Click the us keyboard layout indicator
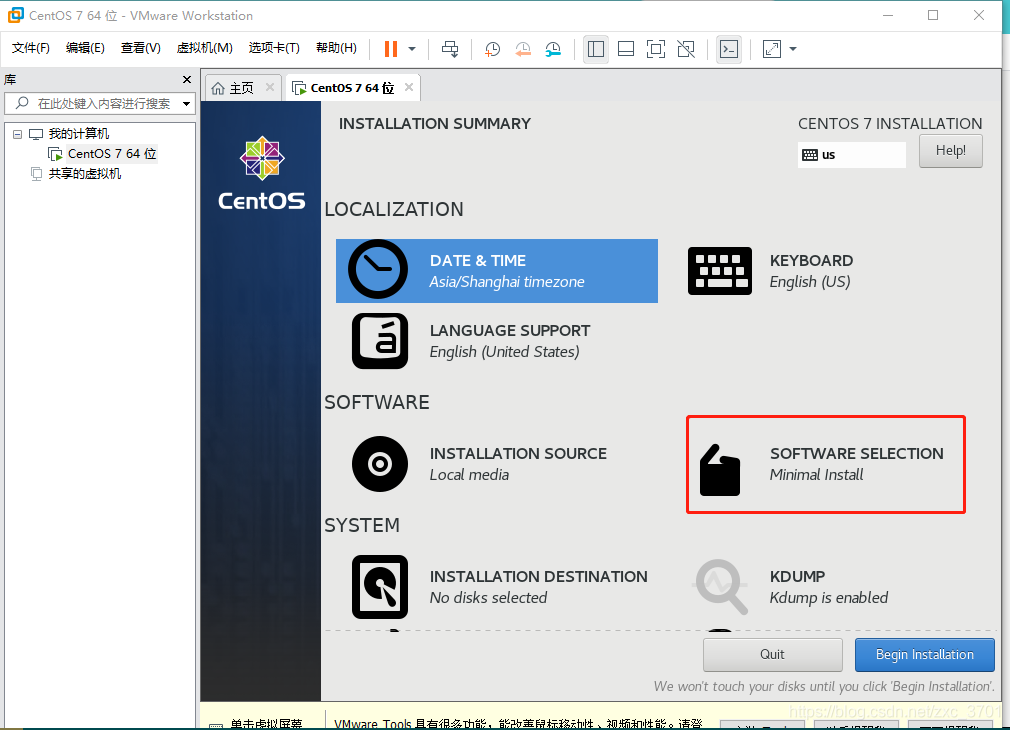The image size is (1010, 730). click(x=852, y=155)
